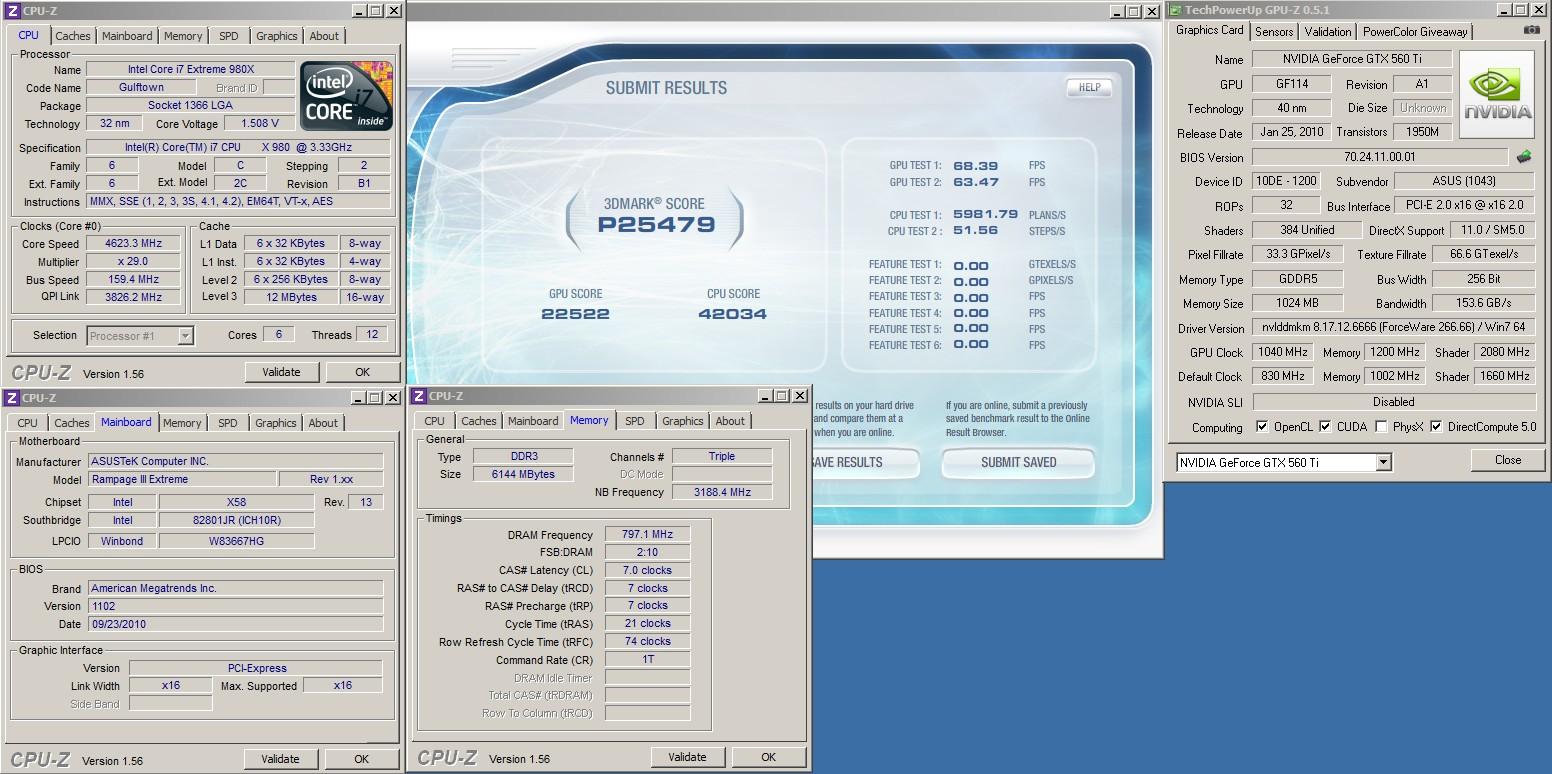Click the 4623.3 MHz core speed value
1552x774 pixels.
tap(134, 243)
